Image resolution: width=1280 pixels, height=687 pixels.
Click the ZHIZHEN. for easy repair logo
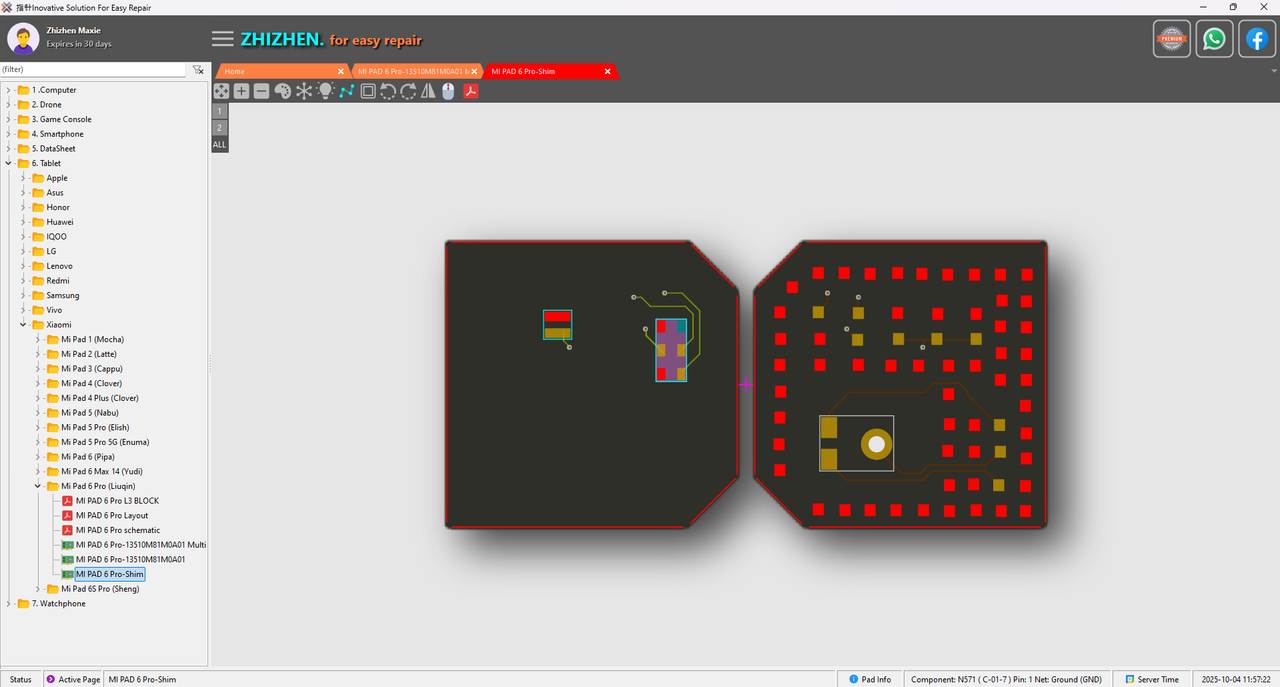[331, 40]
